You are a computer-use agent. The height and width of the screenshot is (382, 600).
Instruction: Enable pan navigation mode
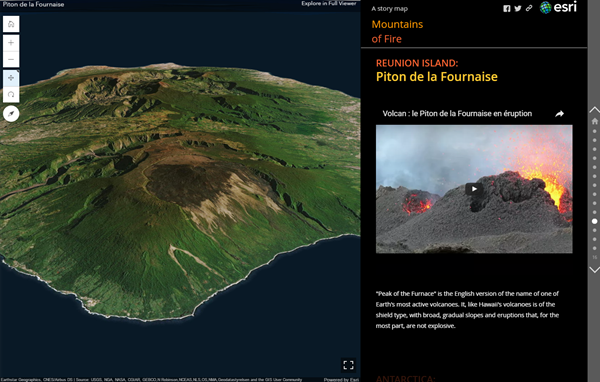tap(11, 78)
